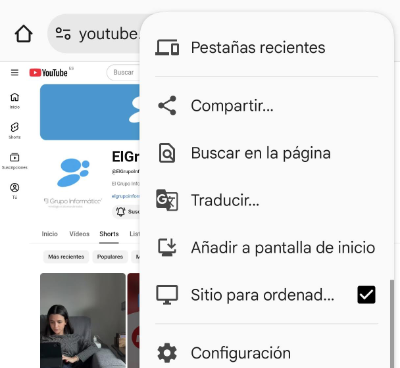Filter by Más recientes chip
400x368 pixels.
[66, 257]
